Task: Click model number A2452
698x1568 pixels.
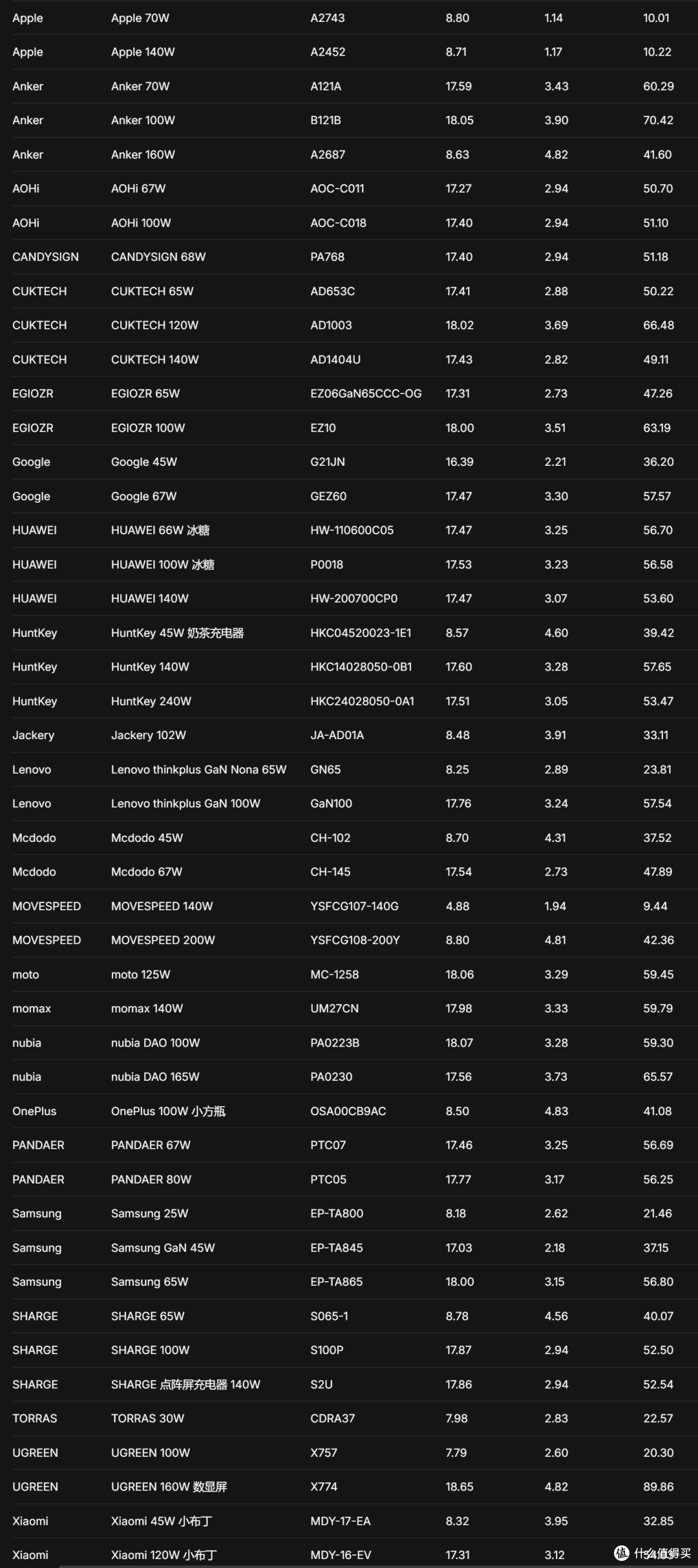Action: [328, 52]
